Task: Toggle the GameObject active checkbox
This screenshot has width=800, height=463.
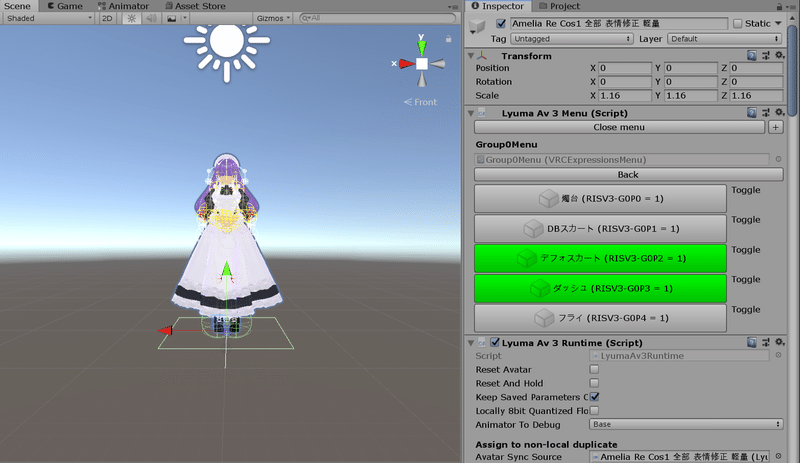Action: [x=501, y=23]
